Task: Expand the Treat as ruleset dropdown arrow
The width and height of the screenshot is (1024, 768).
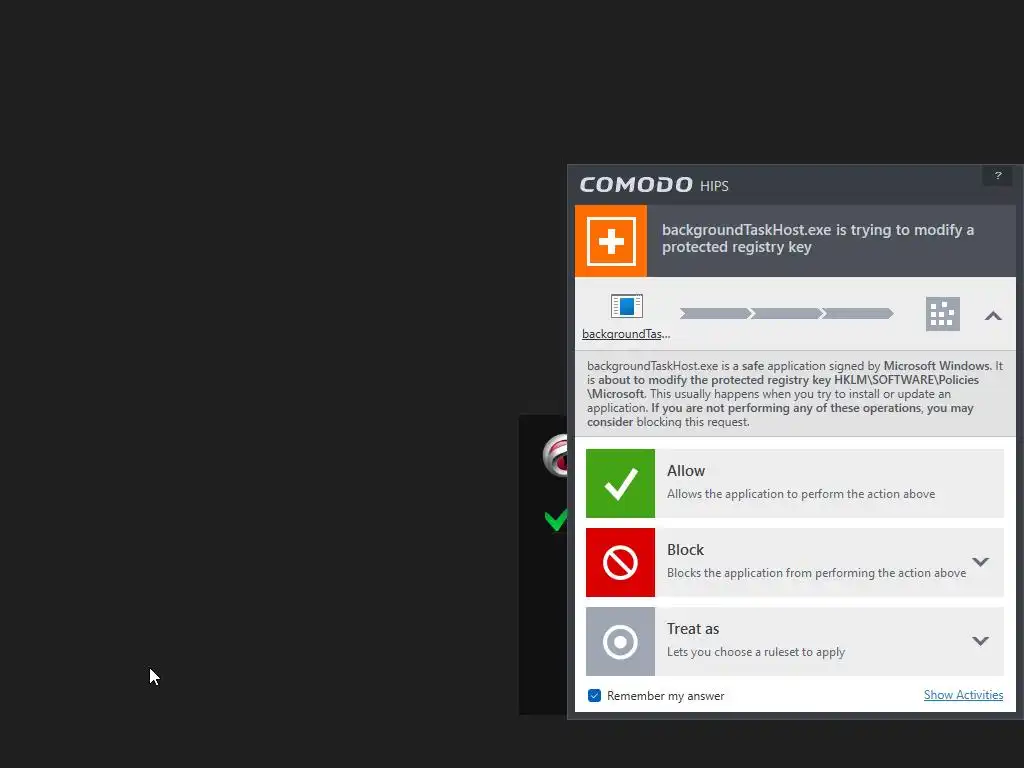Action: pyautogui.click(x=980, y=641)
